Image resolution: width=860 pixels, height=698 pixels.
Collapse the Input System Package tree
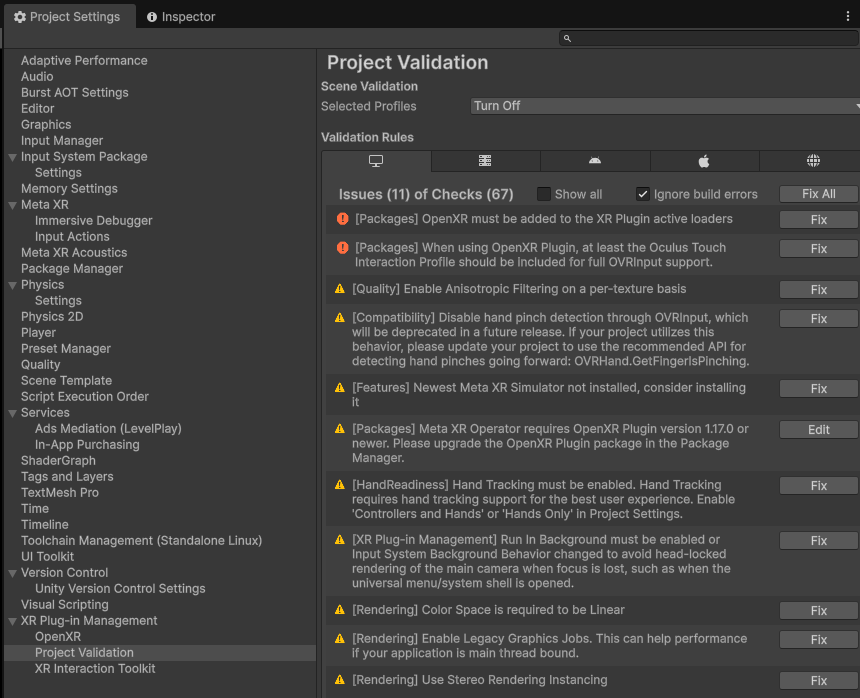pos(12,157)
